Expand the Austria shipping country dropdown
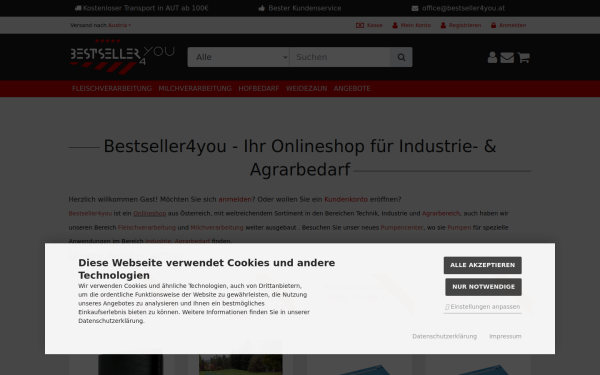The image size is (600, 375). [x=119, y=25]
